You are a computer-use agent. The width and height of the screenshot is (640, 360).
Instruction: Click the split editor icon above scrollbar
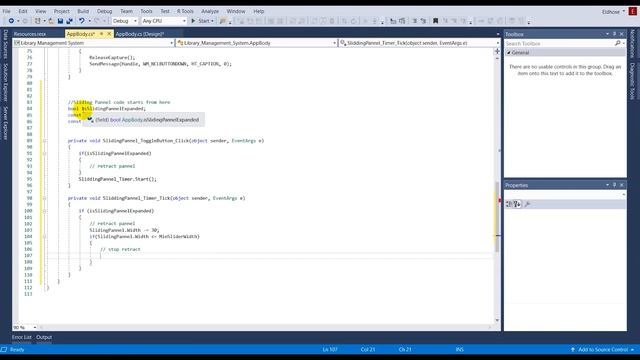click(497, 51)
